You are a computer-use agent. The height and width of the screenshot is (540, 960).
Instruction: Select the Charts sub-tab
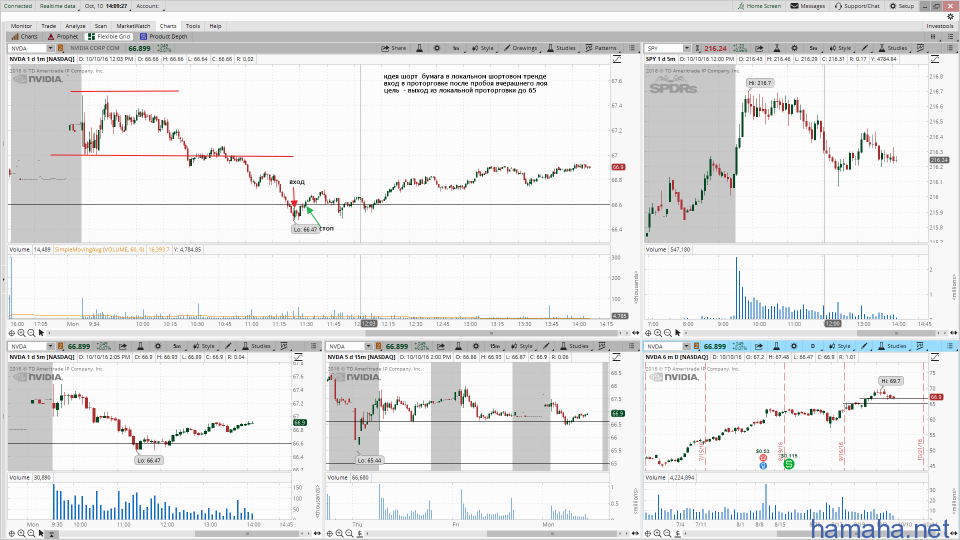(x=24, y=37)
